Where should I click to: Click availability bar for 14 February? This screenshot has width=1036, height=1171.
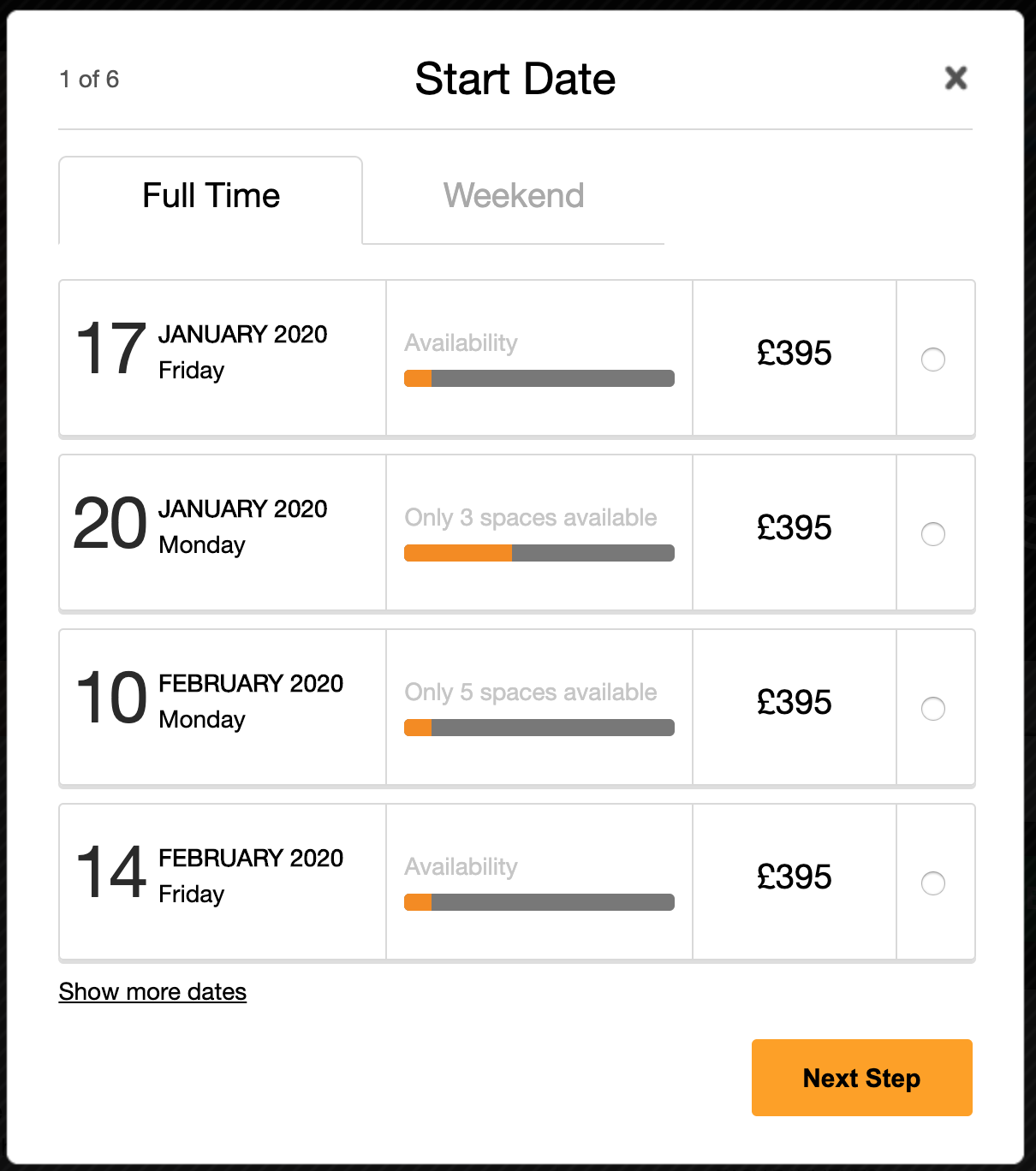click(539, 902)
